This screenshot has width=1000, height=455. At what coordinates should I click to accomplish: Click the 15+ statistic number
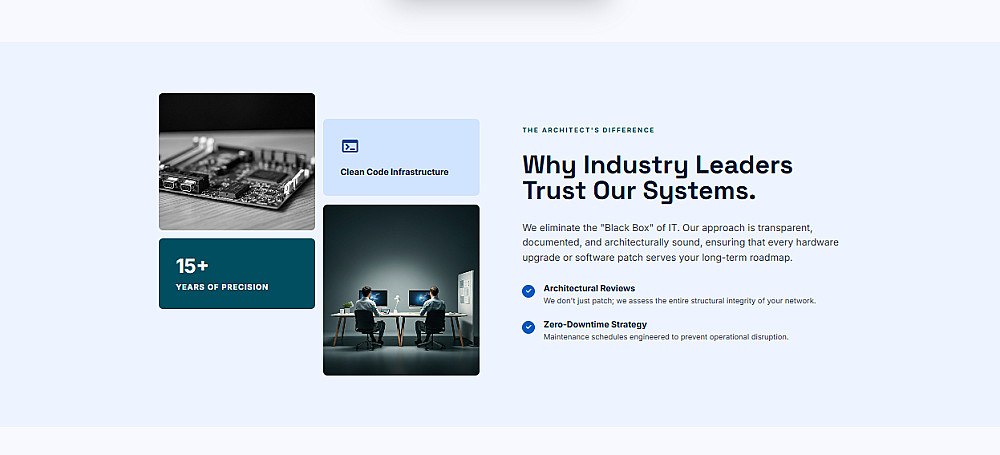pos(192,266)
